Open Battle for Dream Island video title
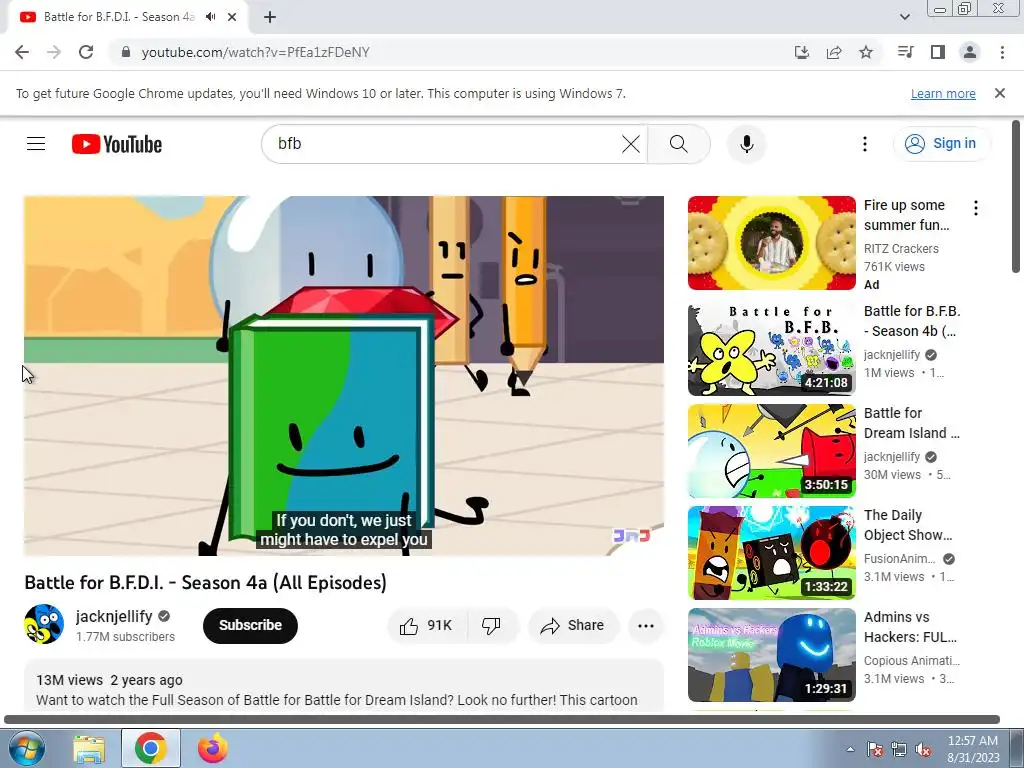The height and width of the screenshot is (768, 1024). point(912,423)
